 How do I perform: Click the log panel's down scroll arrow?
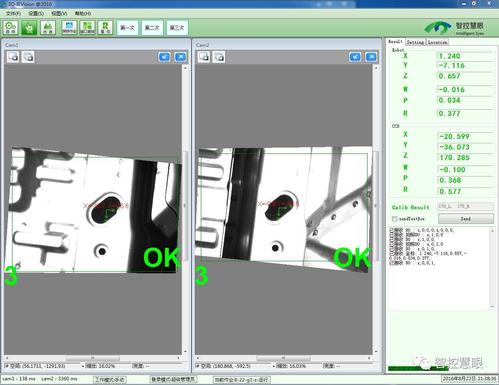492,307
